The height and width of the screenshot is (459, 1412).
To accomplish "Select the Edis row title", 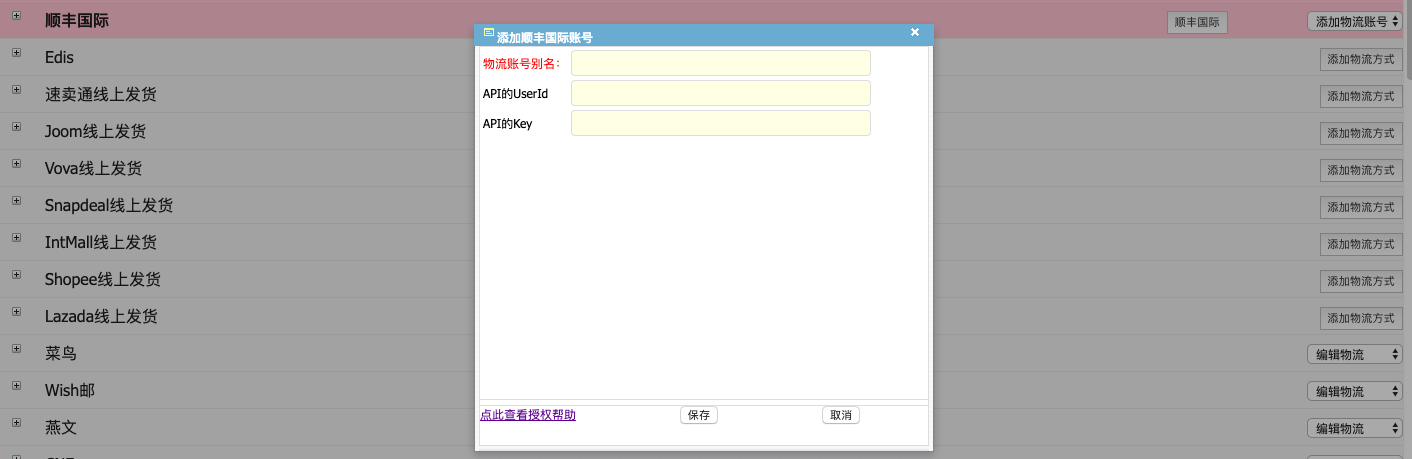I will [59, 57].
